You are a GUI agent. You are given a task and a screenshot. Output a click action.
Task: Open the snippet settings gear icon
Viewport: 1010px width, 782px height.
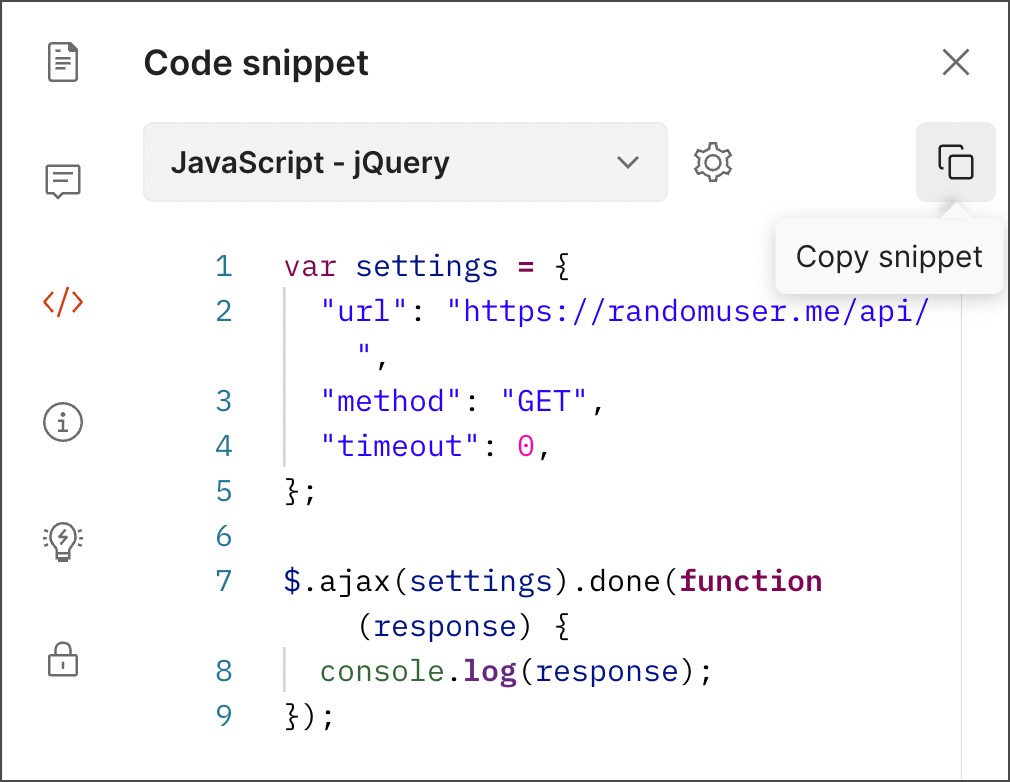click(x=712, y=162)
